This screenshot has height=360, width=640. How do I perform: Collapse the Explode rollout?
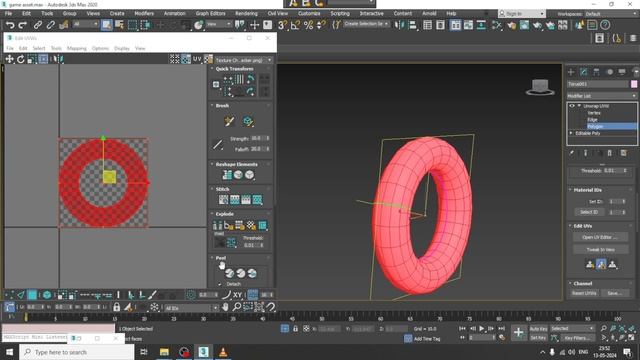pyautogui.click(x=212, y=214)
